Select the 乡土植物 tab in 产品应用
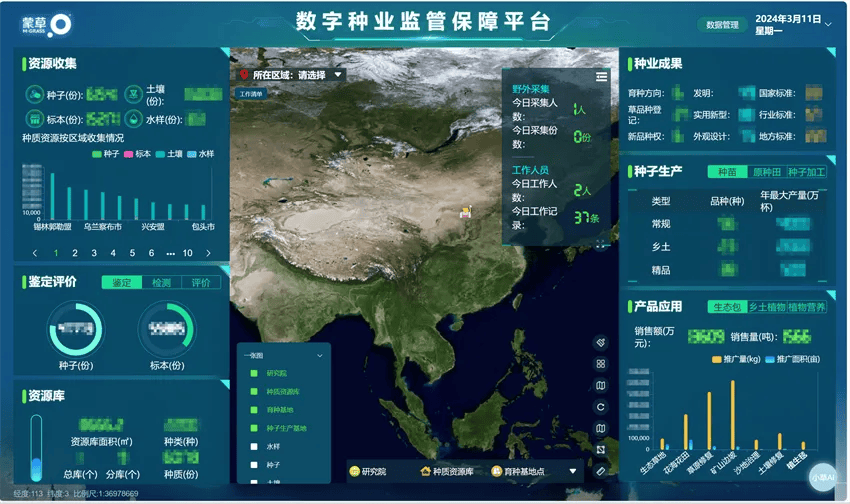Image resolution: width=850 pixels, height=504 pixels. tap(767, 307)
